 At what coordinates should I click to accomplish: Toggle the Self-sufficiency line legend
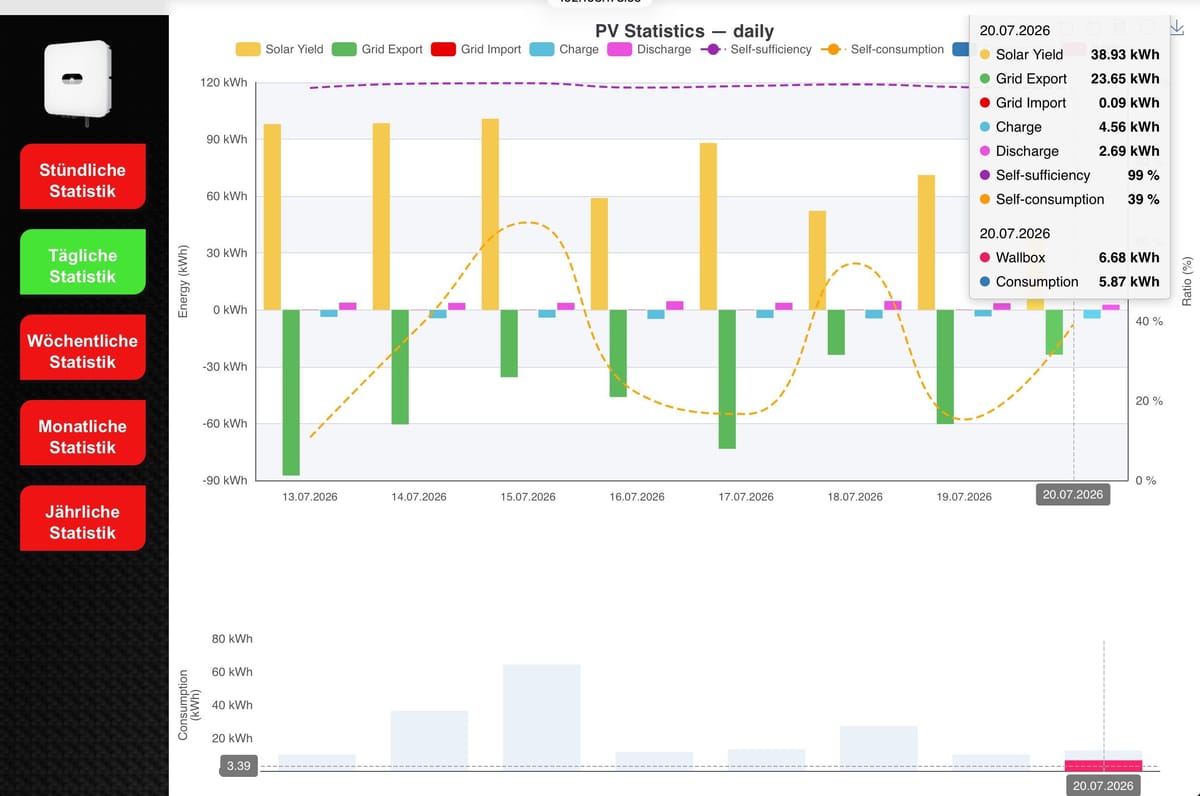[x=755, y=49]
